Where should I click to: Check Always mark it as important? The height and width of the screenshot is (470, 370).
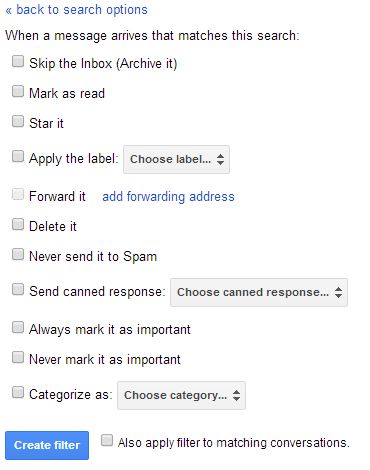tap(18, 327)
